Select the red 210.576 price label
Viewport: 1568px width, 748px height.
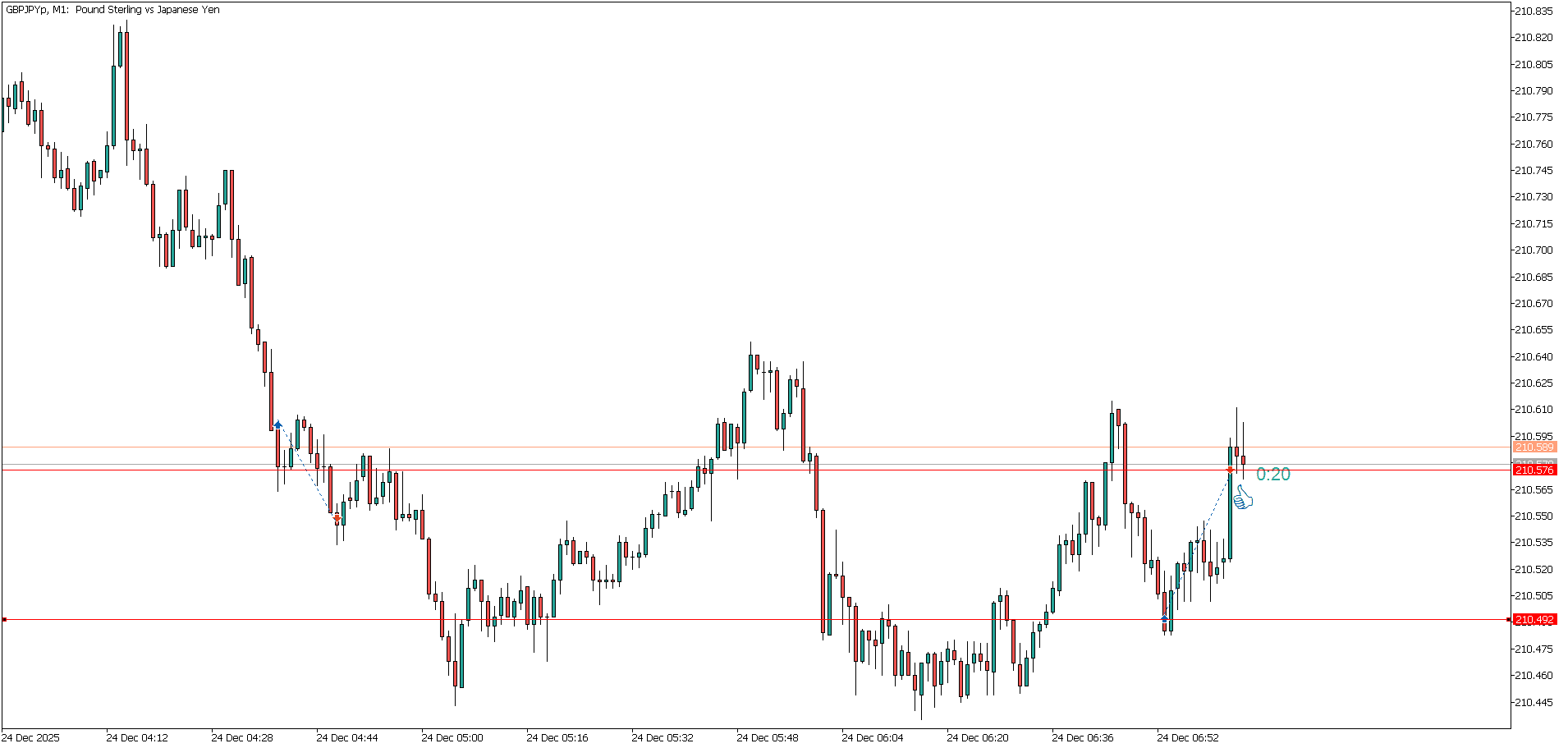coord(1534,470)
